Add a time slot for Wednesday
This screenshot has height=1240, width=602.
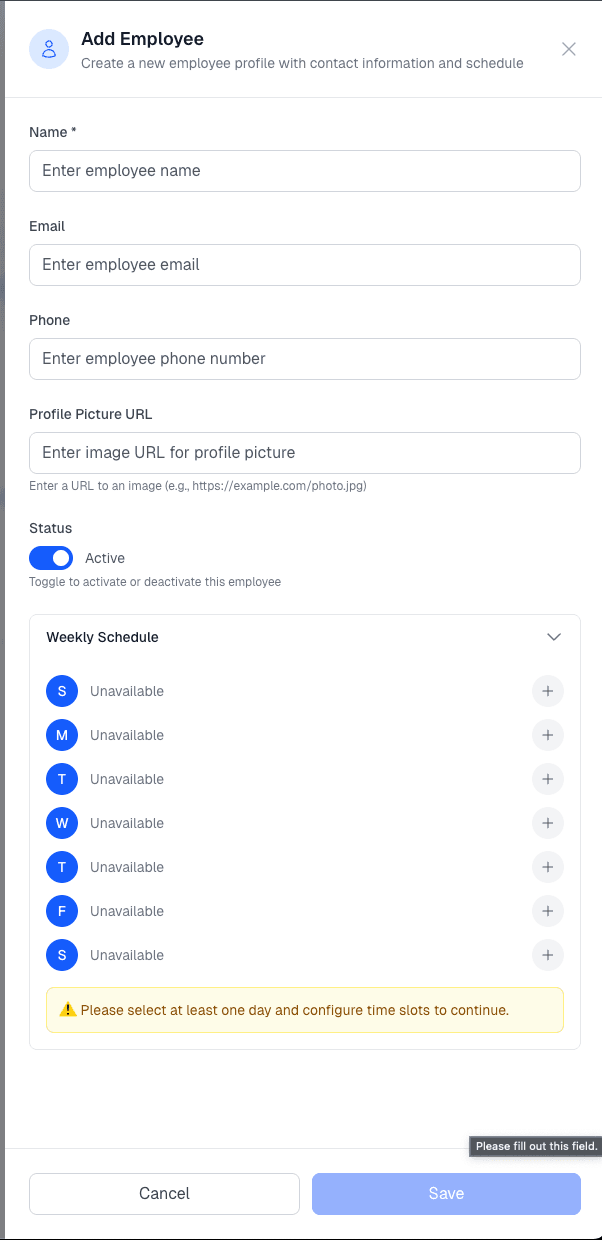click(x=548, y=823)
